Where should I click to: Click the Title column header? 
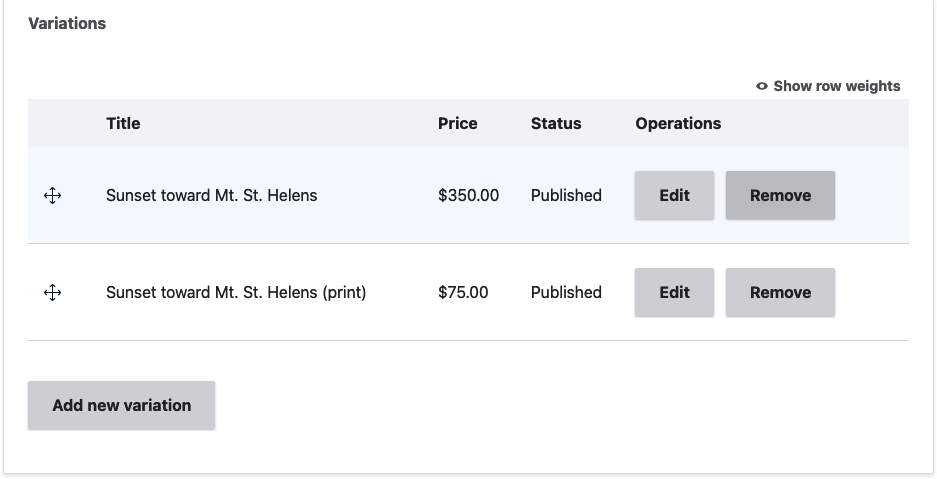coord(123,123)
